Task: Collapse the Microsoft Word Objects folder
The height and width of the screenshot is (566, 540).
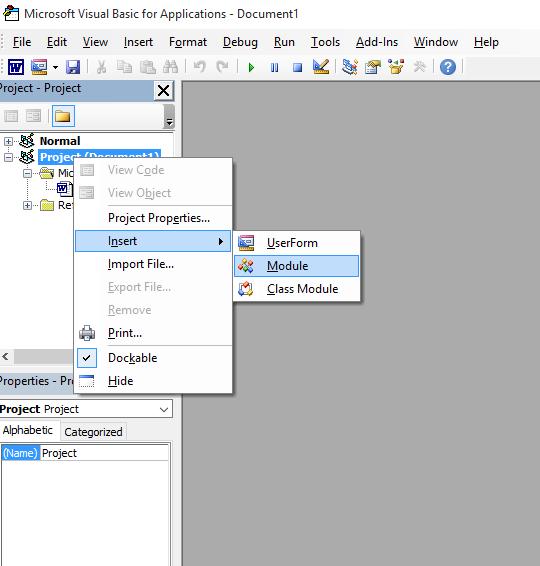Action: (27, 174)
